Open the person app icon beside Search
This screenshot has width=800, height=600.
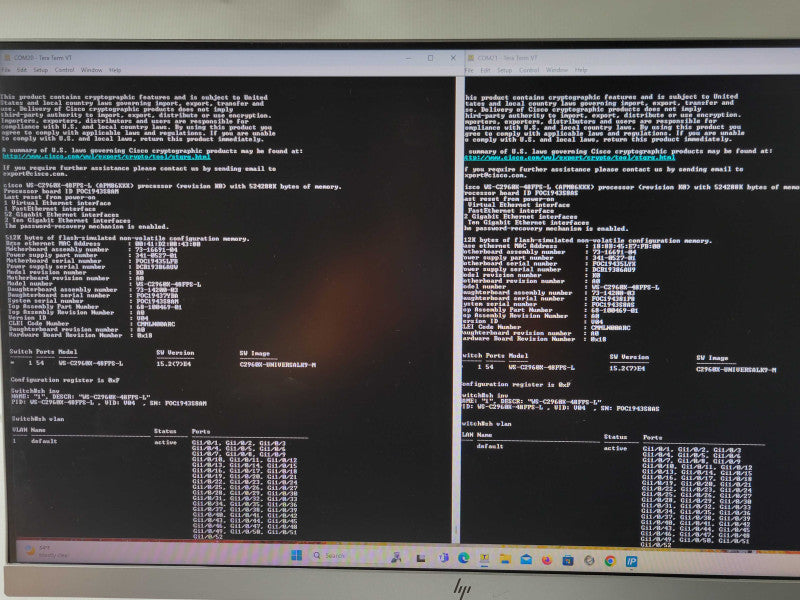coord(396,557)
